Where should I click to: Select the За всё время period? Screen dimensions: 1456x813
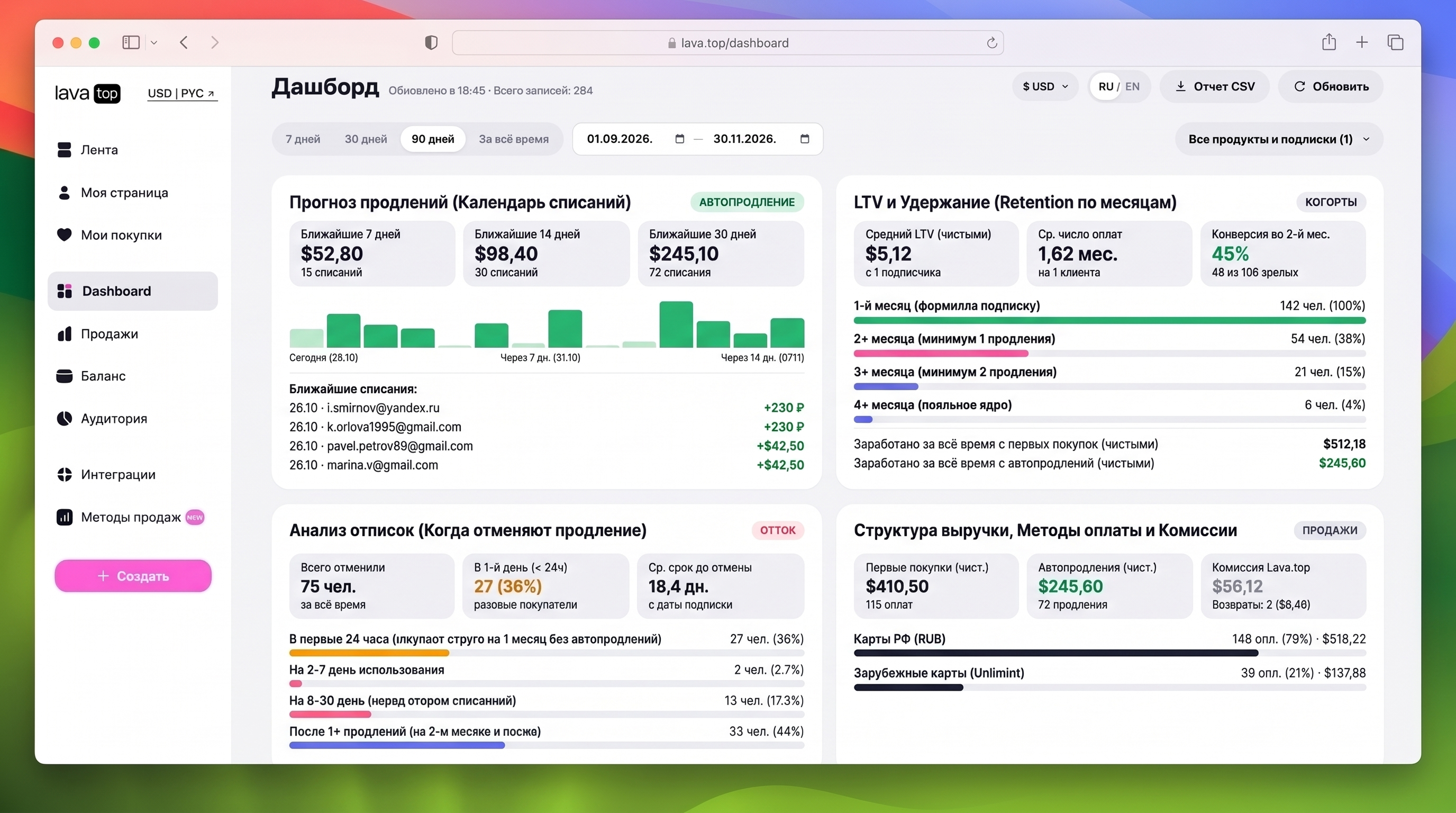(514, 139)
